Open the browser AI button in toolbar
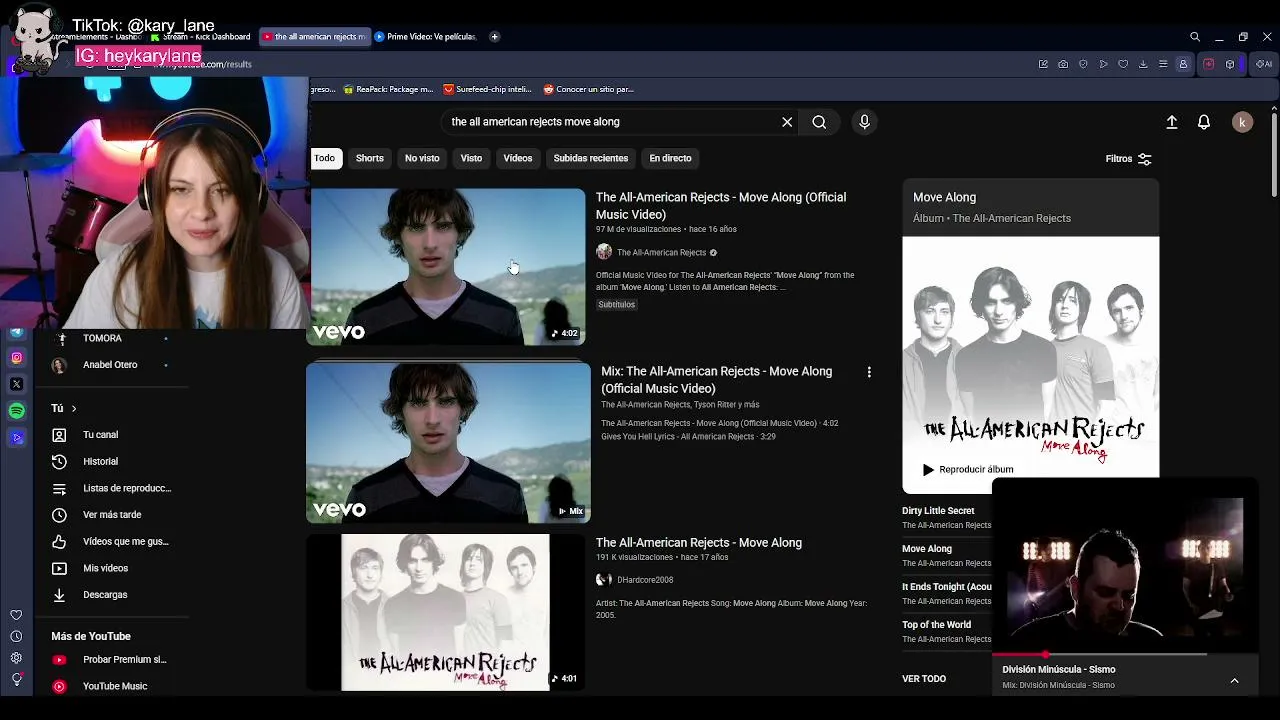This screenshot has height=720, width=1280. [1265, 64]
